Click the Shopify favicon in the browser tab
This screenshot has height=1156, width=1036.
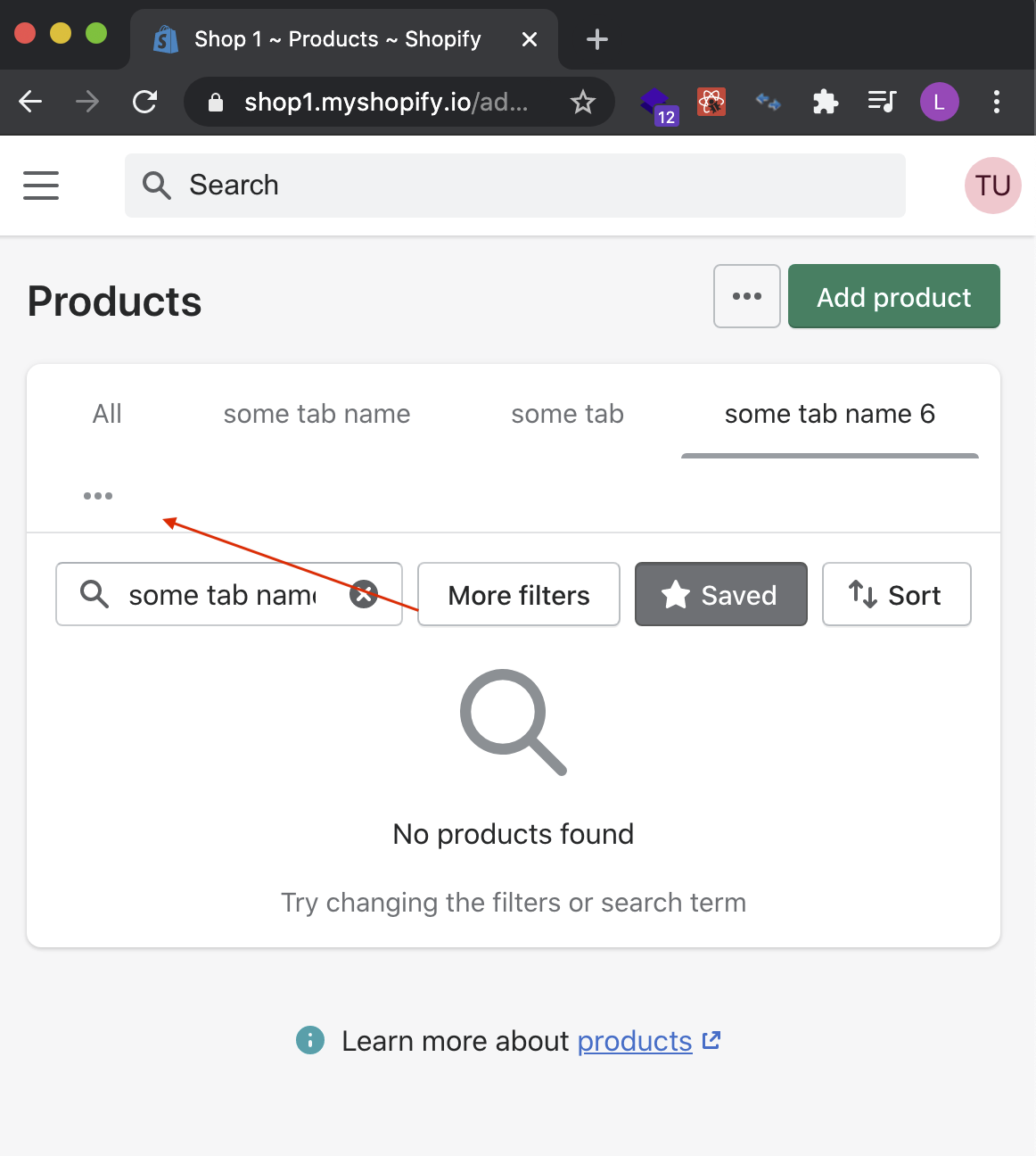166,39
